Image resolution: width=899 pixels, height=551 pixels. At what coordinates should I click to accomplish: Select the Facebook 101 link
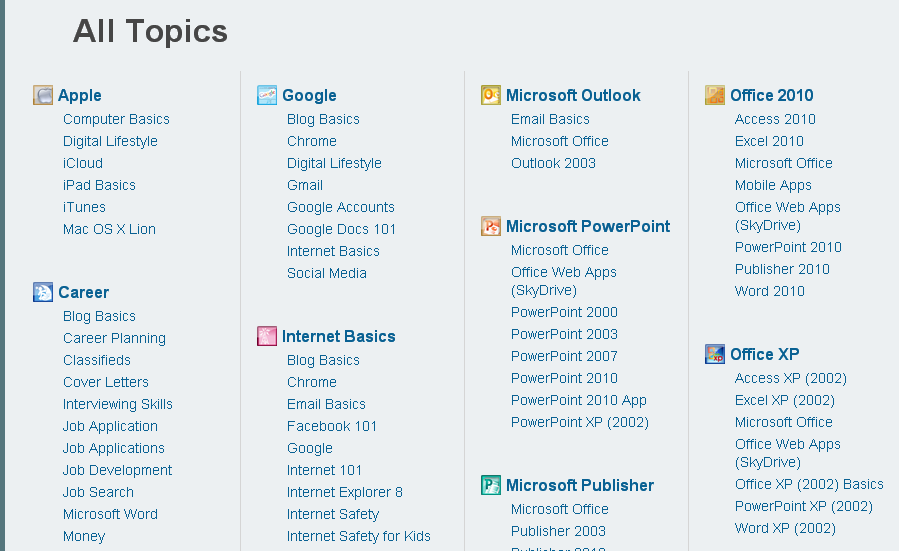pyautogui.click(x=332, y=426)
